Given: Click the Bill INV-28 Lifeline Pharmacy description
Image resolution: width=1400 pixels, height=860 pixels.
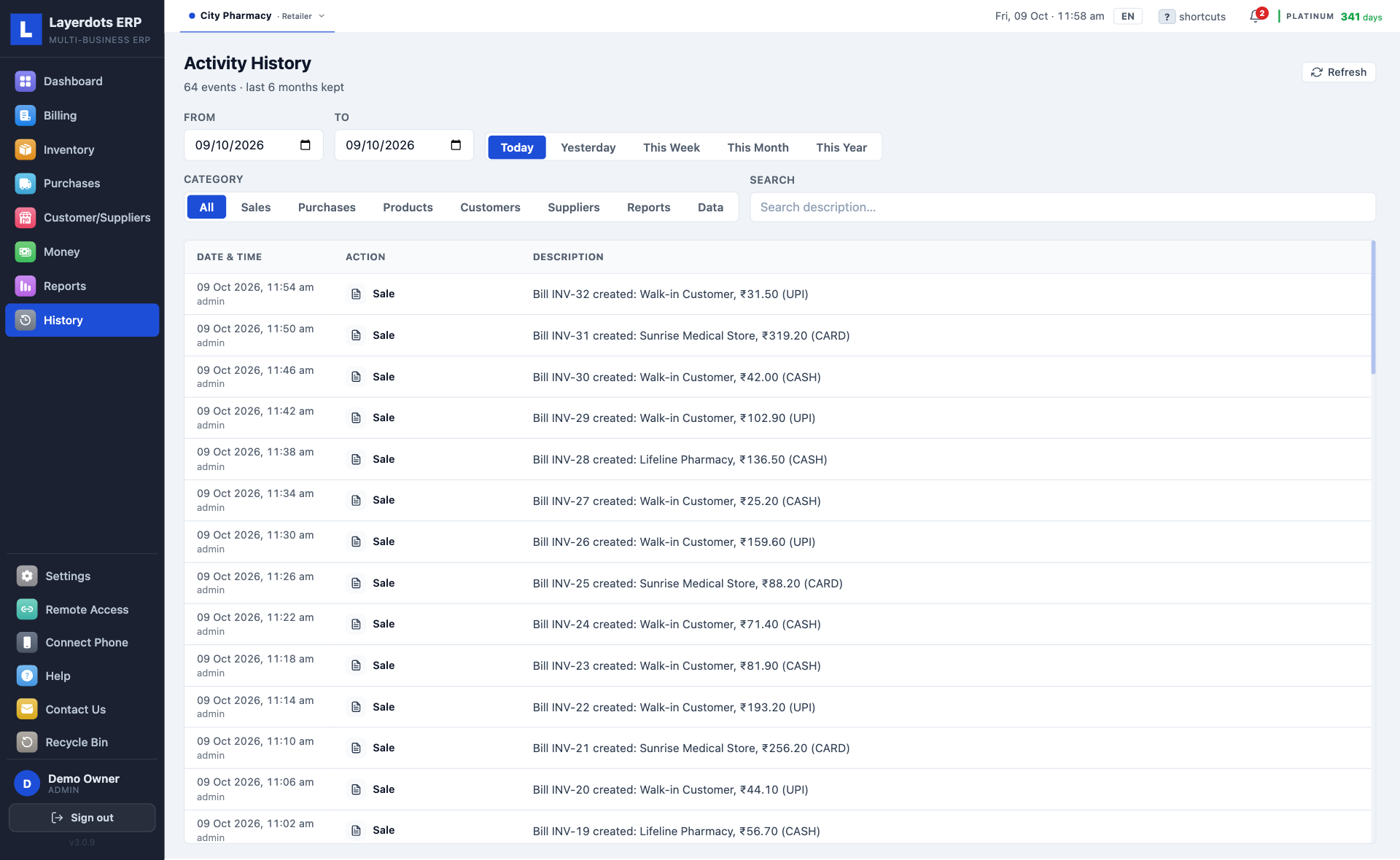Looking at the screenshot, I should tap(680, 459).
